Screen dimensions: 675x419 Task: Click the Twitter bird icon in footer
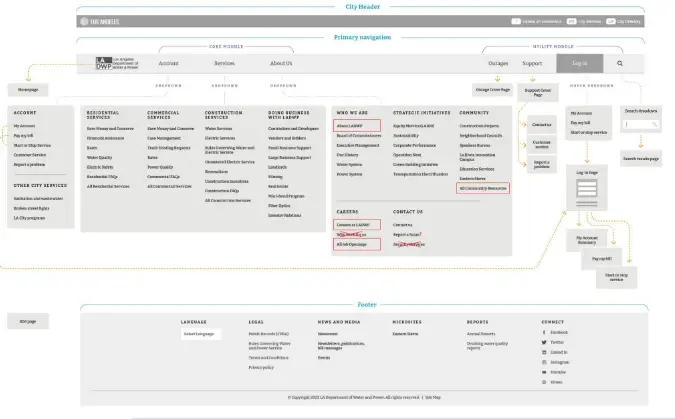pos(544,342)
